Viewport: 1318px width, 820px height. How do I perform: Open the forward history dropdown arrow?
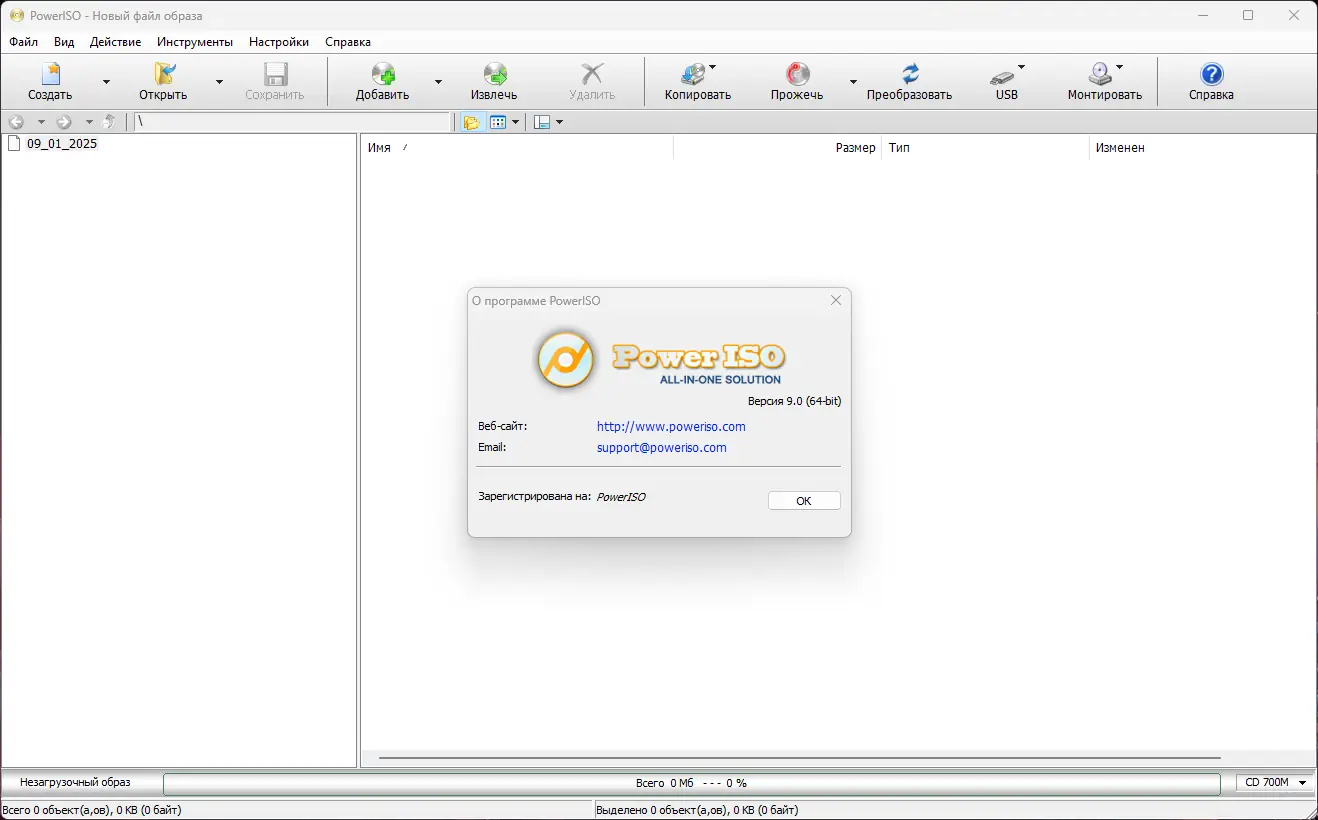click(x=89, y=122)
